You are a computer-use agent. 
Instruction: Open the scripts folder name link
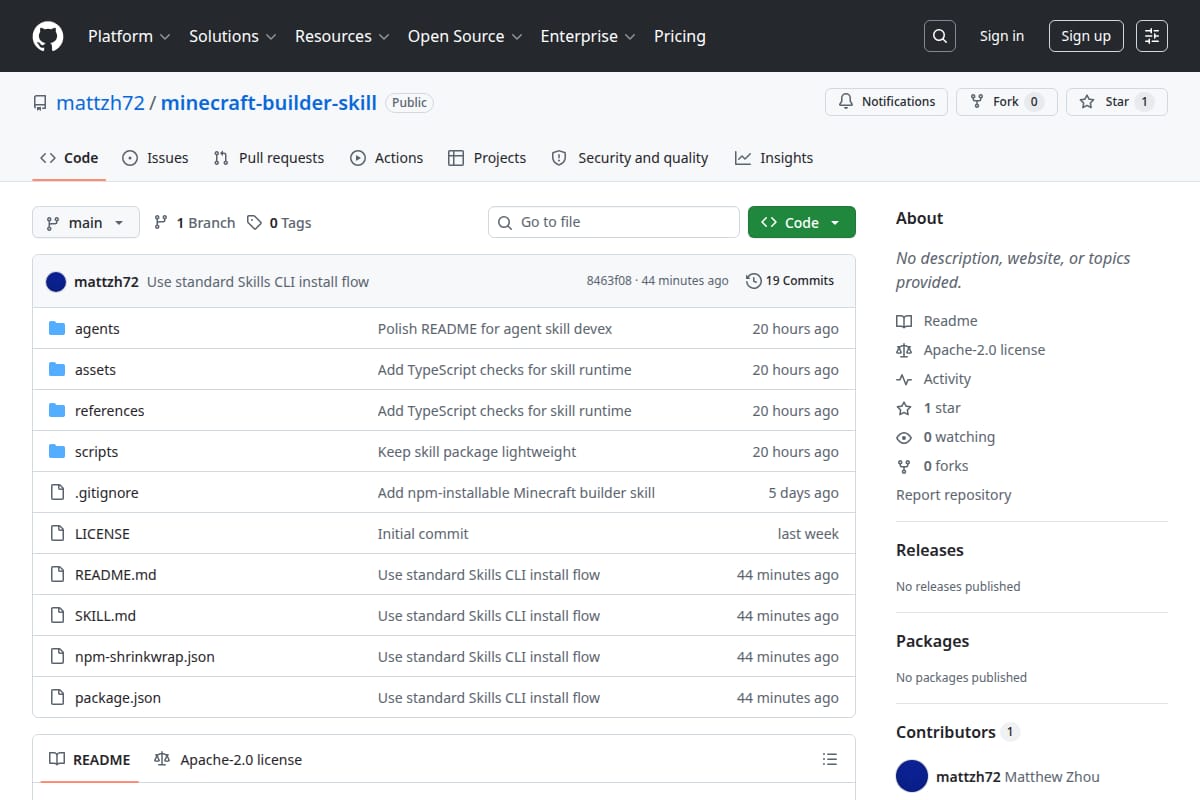point(96,452)
